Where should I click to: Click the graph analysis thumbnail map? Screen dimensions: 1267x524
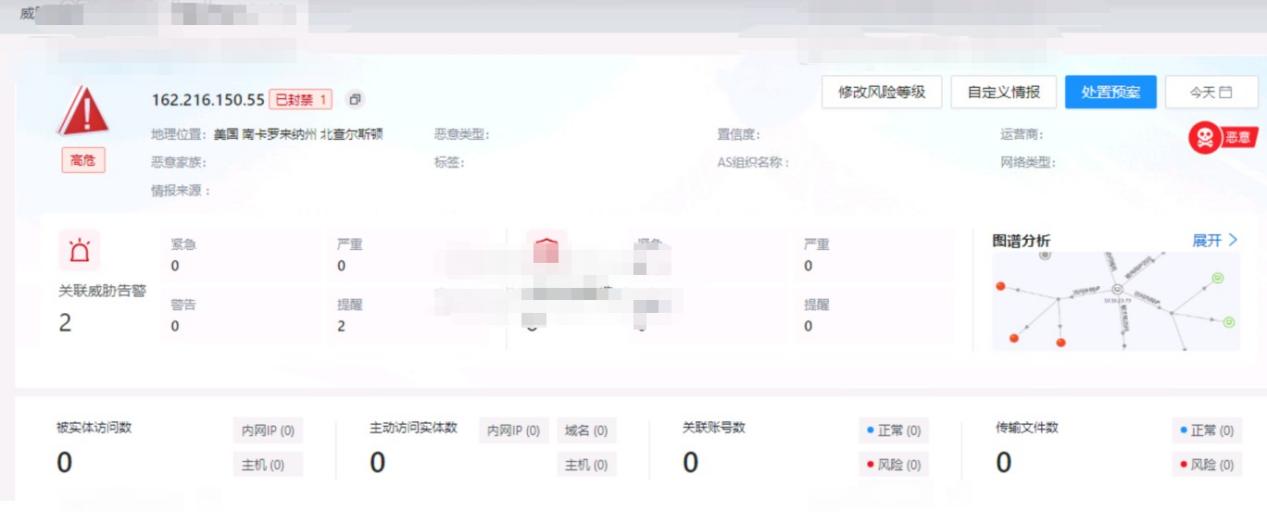[x=1116, y=301]
